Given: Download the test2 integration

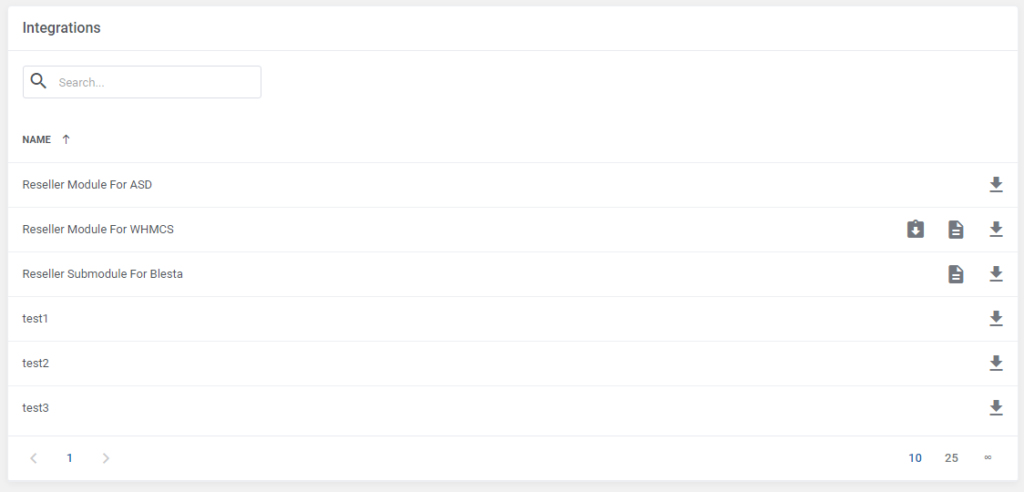Looking at the screenshot, I should pos(995,363).
